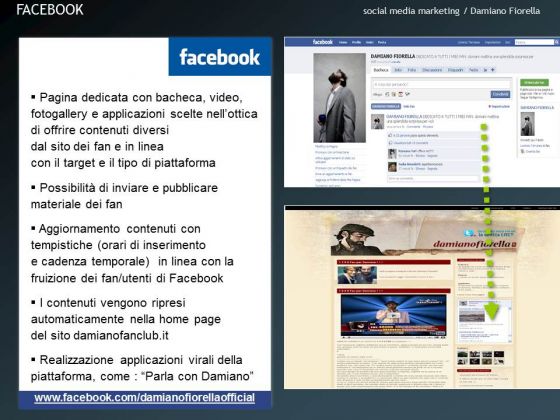The width and height of the screenshot is (560, 420).
Task: Click the second attach icon beside Allega
Action: click(x=394, y=94)
